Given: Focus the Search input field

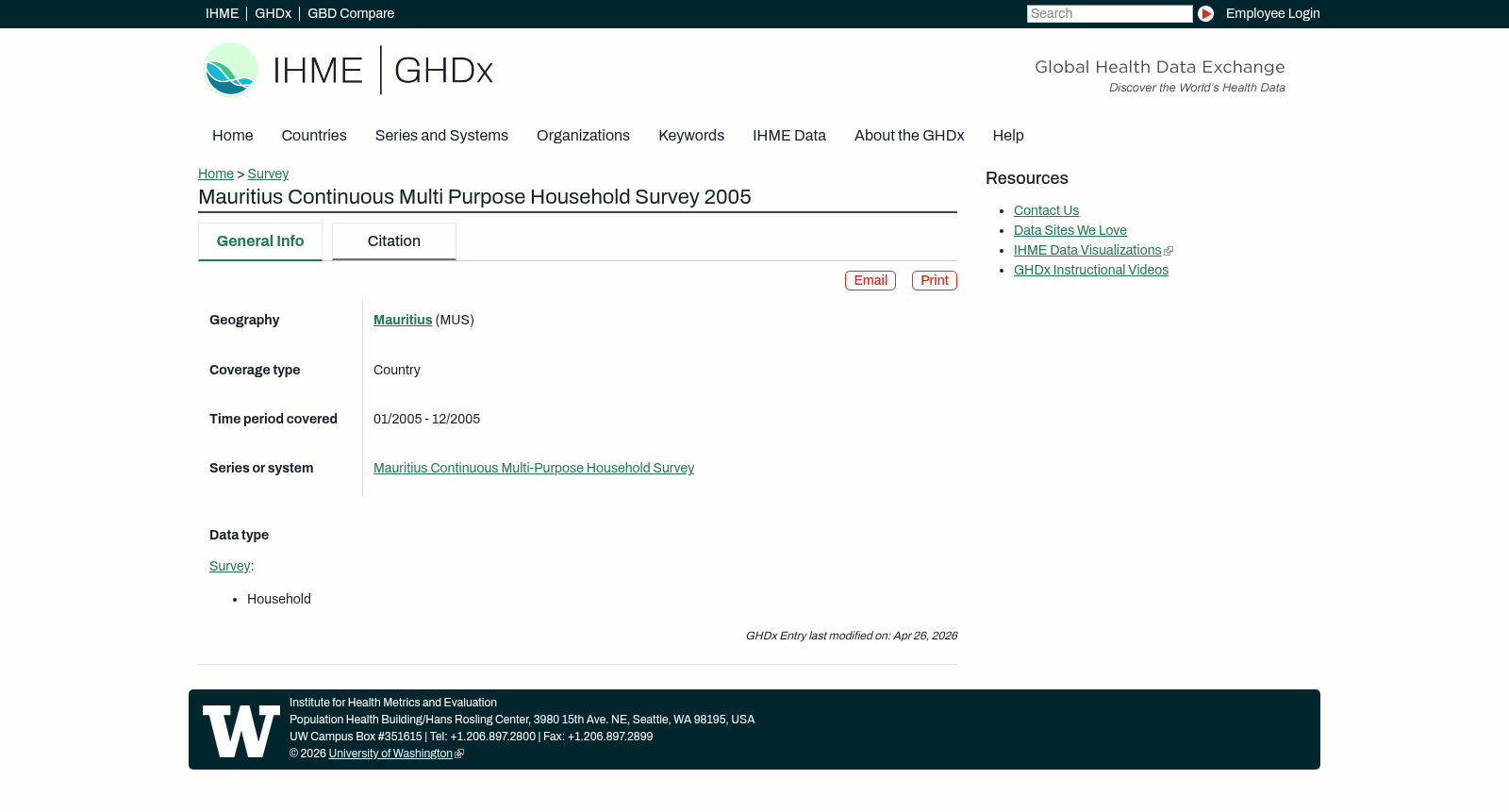Looking at the screenshot, I should pos(1109,14).
